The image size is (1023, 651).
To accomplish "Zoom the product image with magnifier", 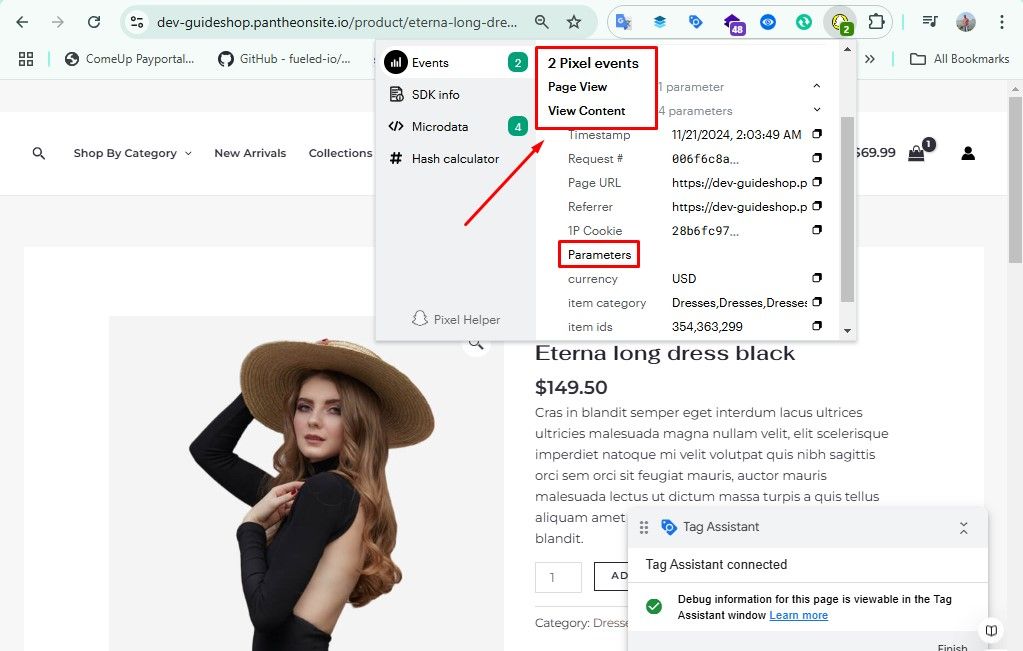I will 476,343.
